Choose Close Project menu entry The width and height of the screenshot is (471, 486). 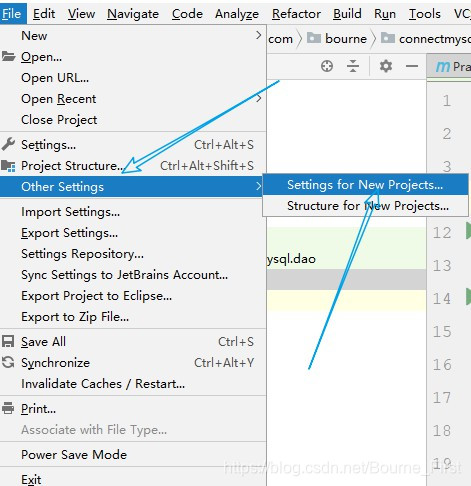(x=133, y=120)
